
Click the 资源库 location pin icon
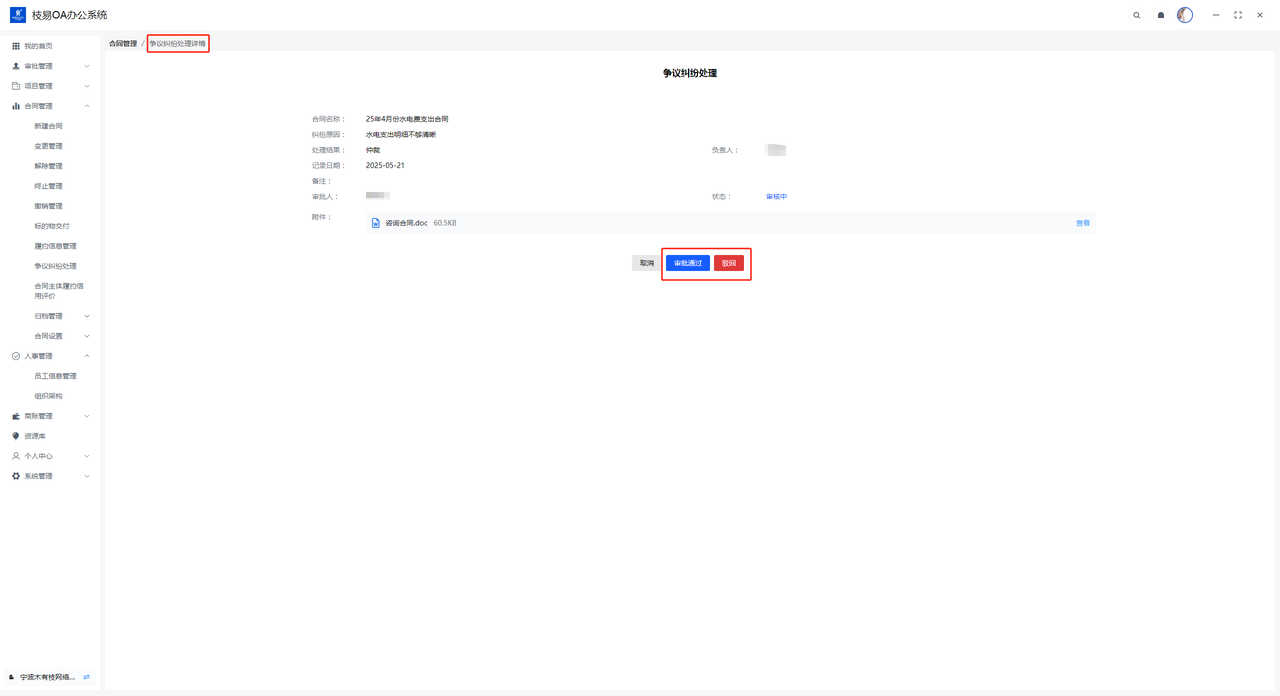[16, 436]
